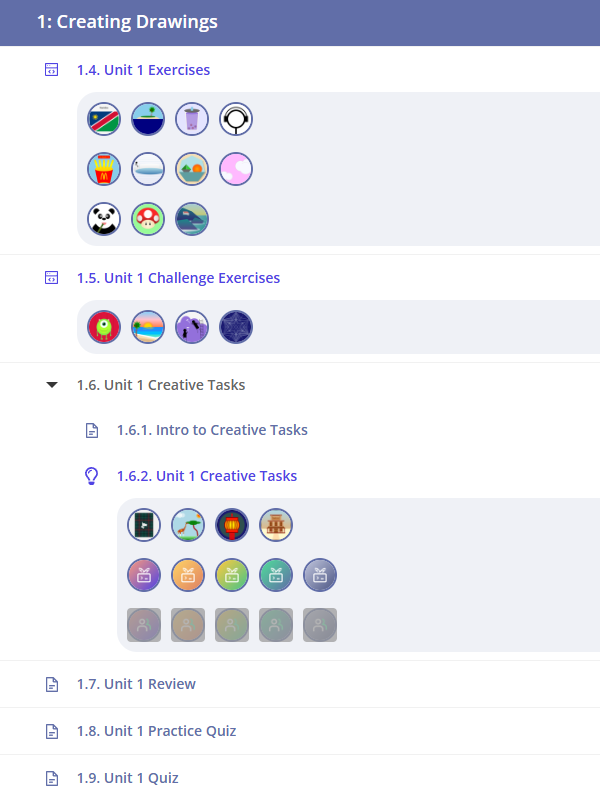Screen dimensions: 600x799
Task: Select 1.8. Unit 1 Practice Quiz
Action: point(156,731)
